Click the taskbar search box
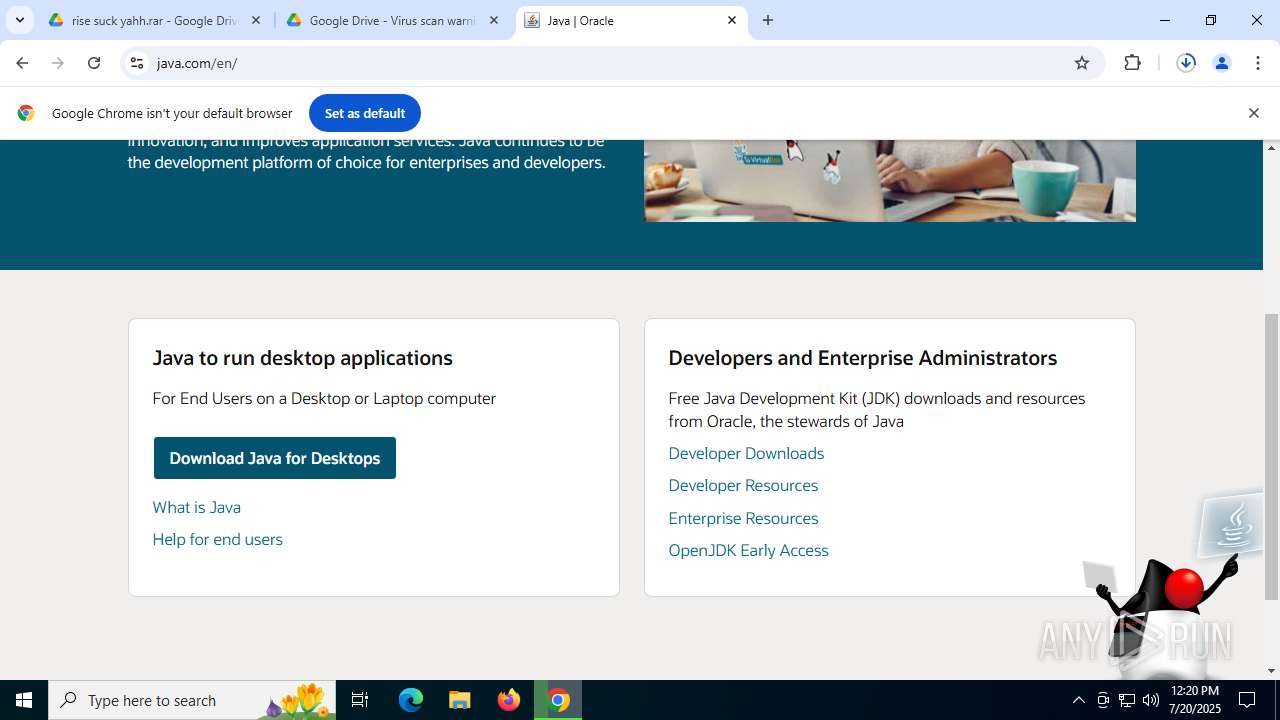The image size is (1280, 720). [x=192, y=700]
